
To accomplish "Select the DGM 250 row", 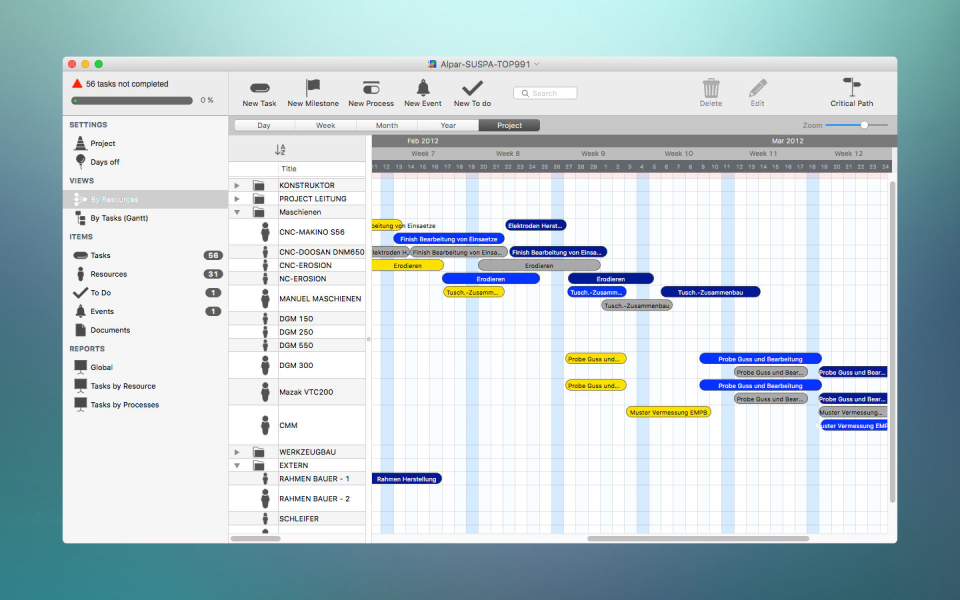I will pos(298,332).
